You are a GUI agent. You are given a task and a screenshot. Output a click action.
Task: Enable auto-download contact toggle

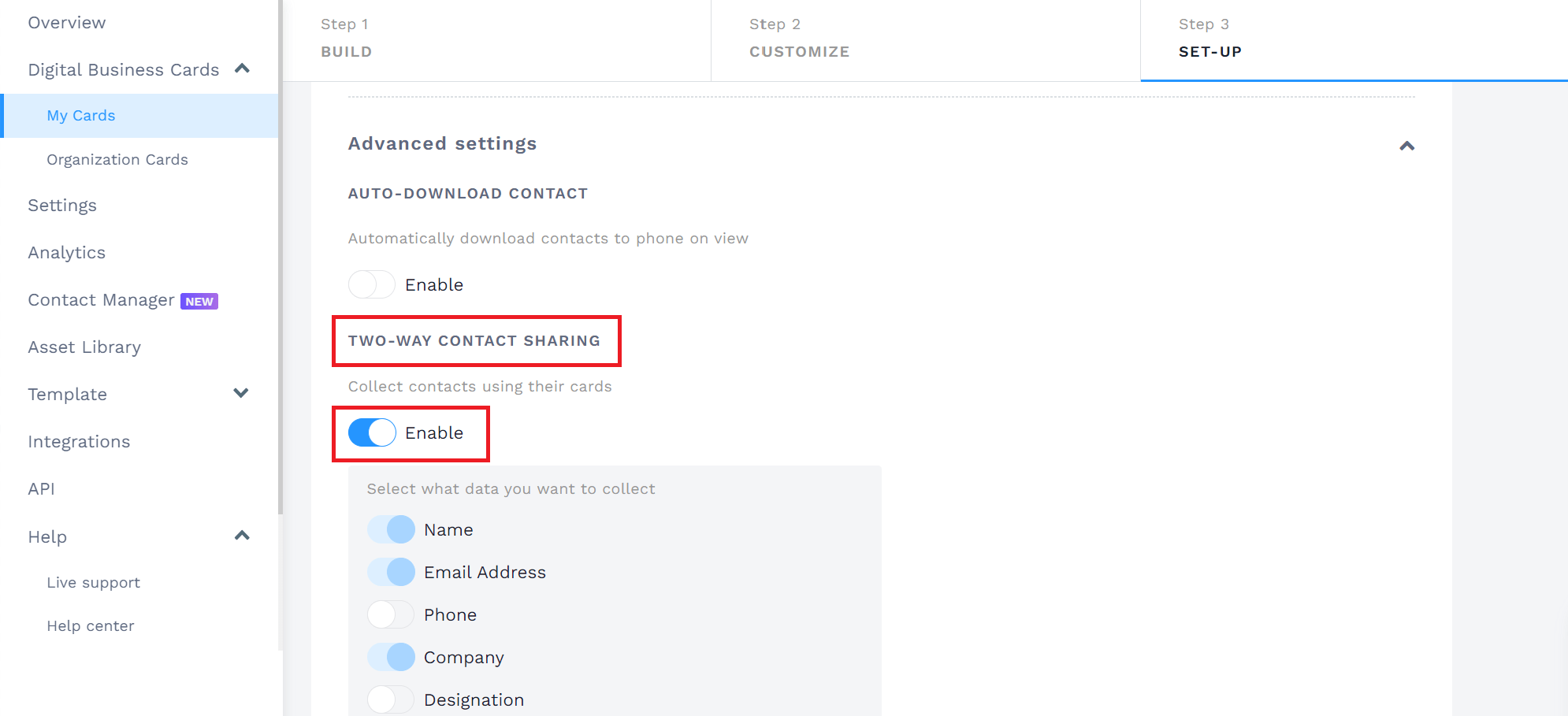(x=372, y=284)
